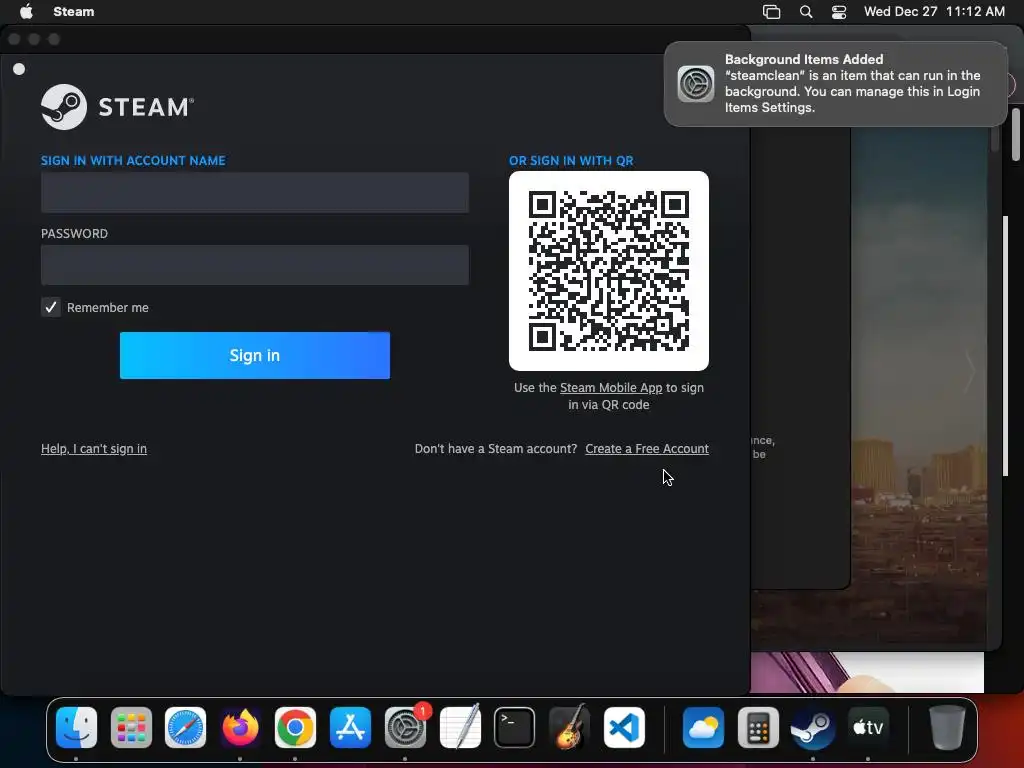Focus the password input field
The image size is (1024, 768).
(x=255, y=265)
